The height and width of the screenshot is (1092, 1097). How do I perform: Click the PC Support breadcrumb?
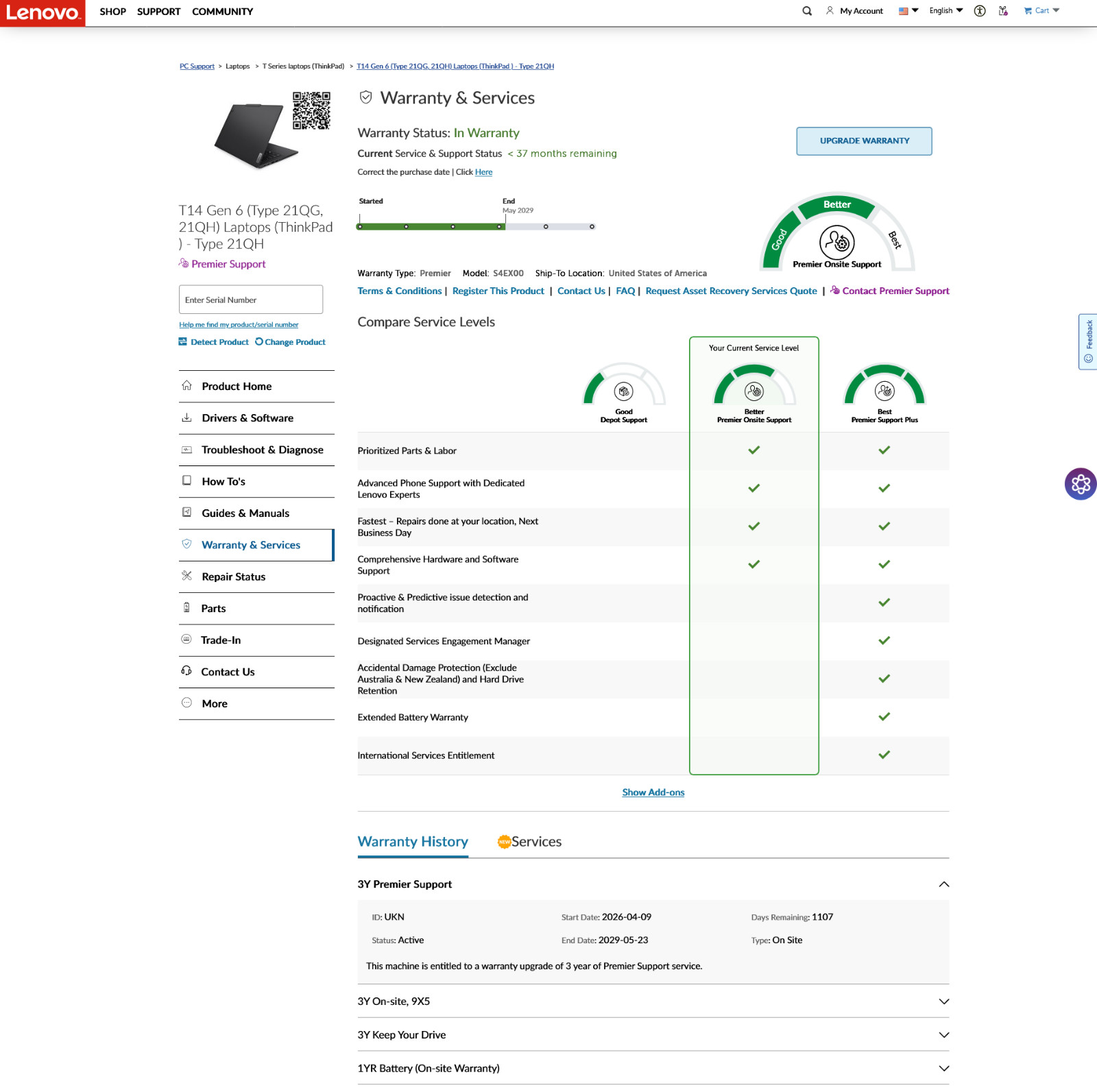[197, 66]
